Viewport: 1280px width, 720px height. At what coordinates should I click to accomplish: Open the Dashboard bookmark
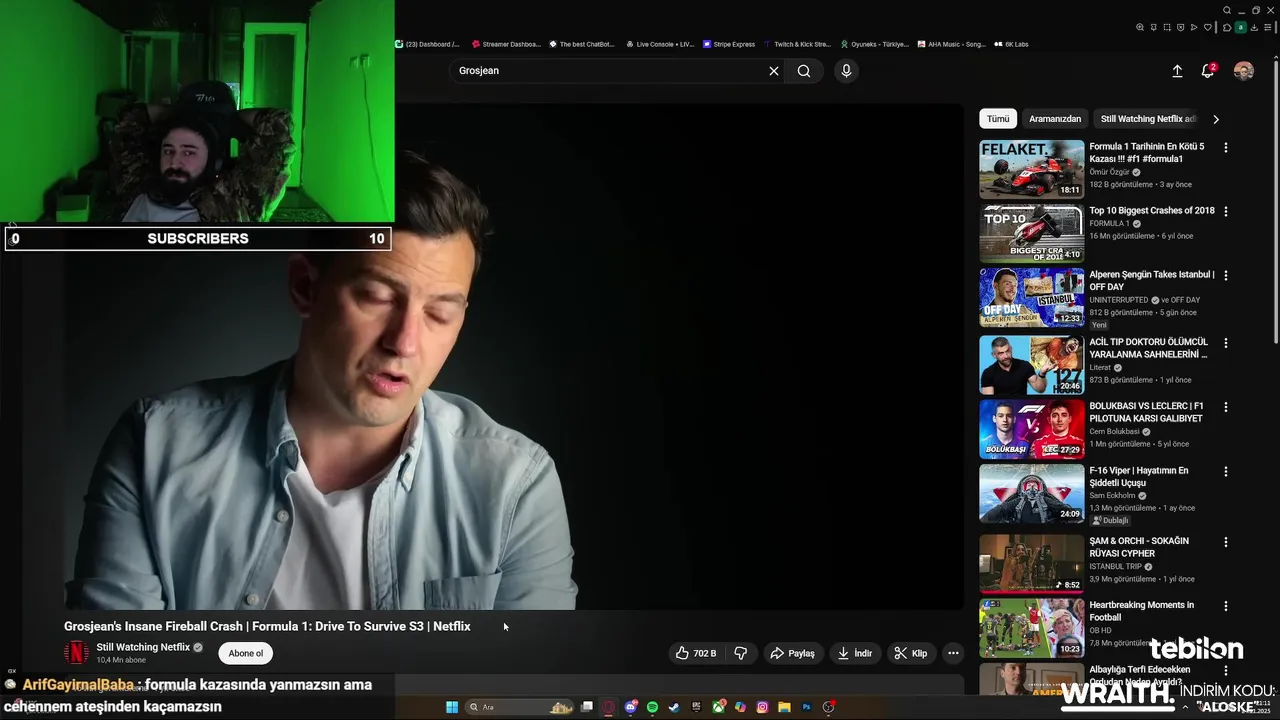428,44
